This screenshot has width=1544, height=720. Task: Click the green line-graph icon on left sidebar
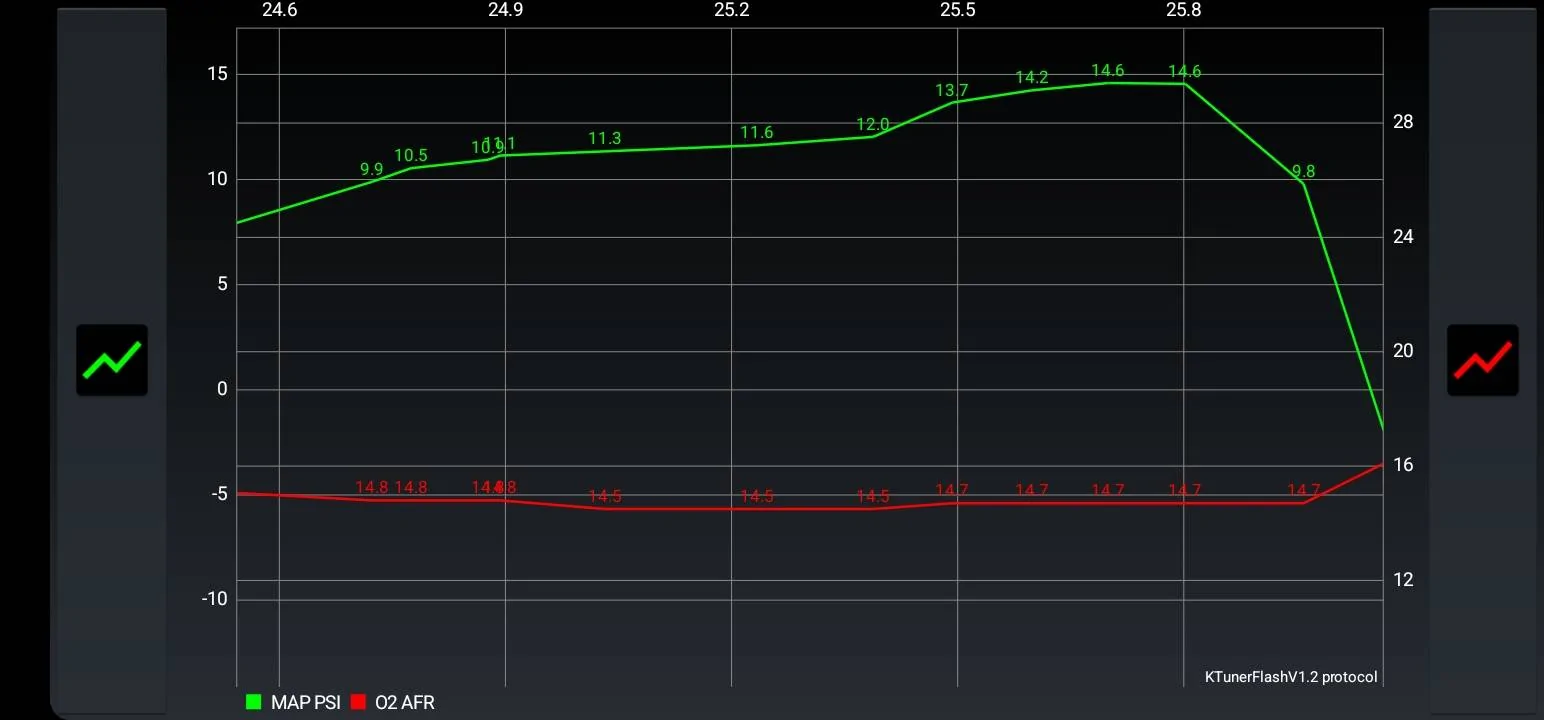pyautogui.click(x=111, y=359)
